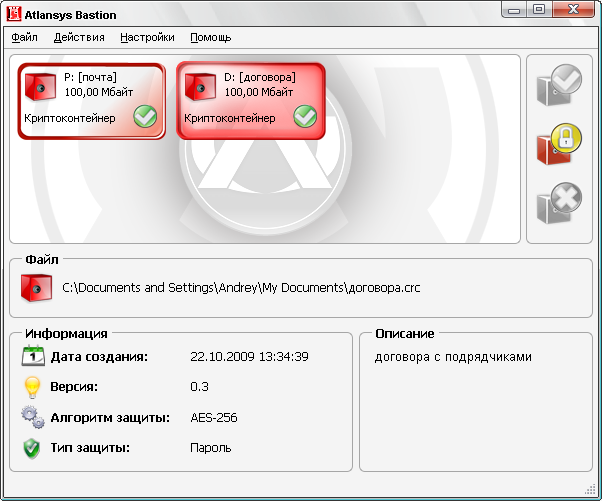Click the green shield icon beside Тип защиты
The width and height of the screenshot is (602, 501).
click(x=33, y=449)
